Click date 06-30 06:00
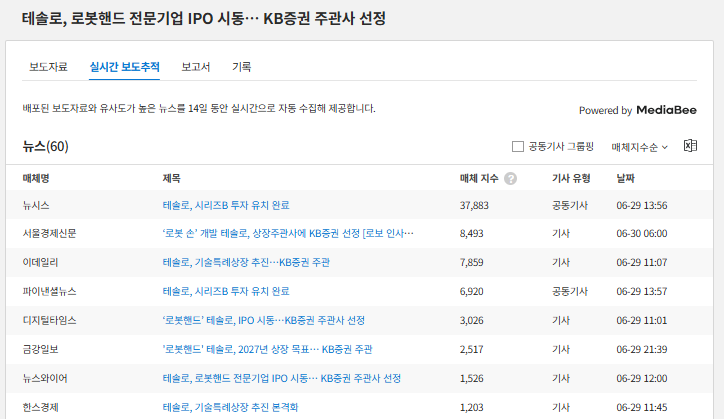724x419 pixels. (x=642, y=233)
